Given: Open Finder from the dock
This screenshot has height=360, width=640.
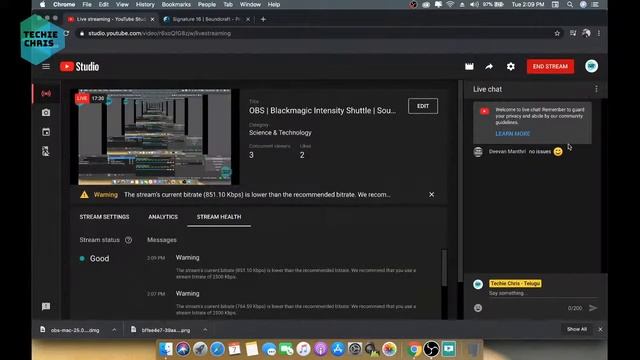Looking at the screenshot, I should [x=166, y=349].
